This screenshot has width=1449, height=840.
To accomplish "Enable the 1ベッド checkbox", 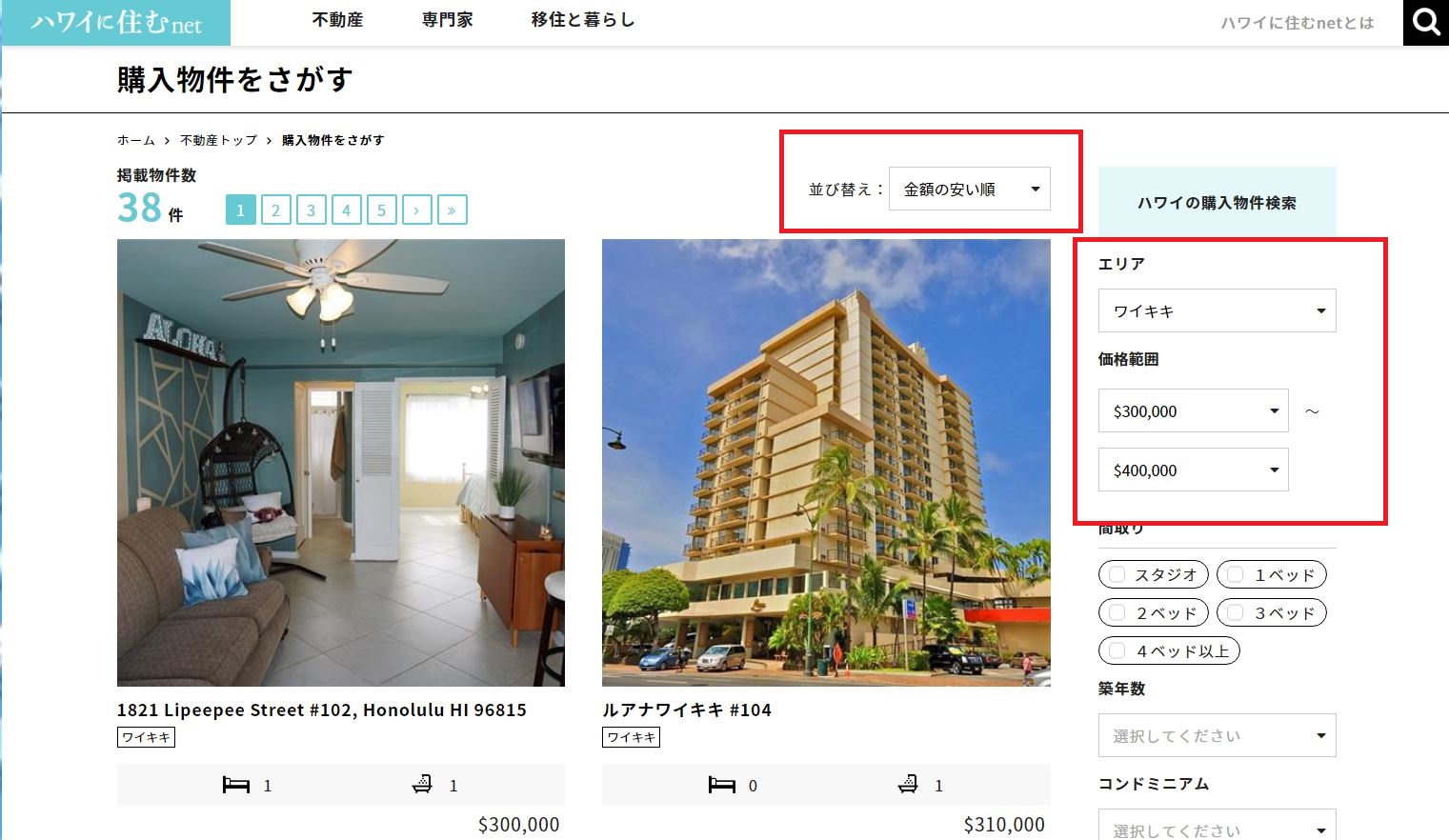I will (x=1236, y=574).
